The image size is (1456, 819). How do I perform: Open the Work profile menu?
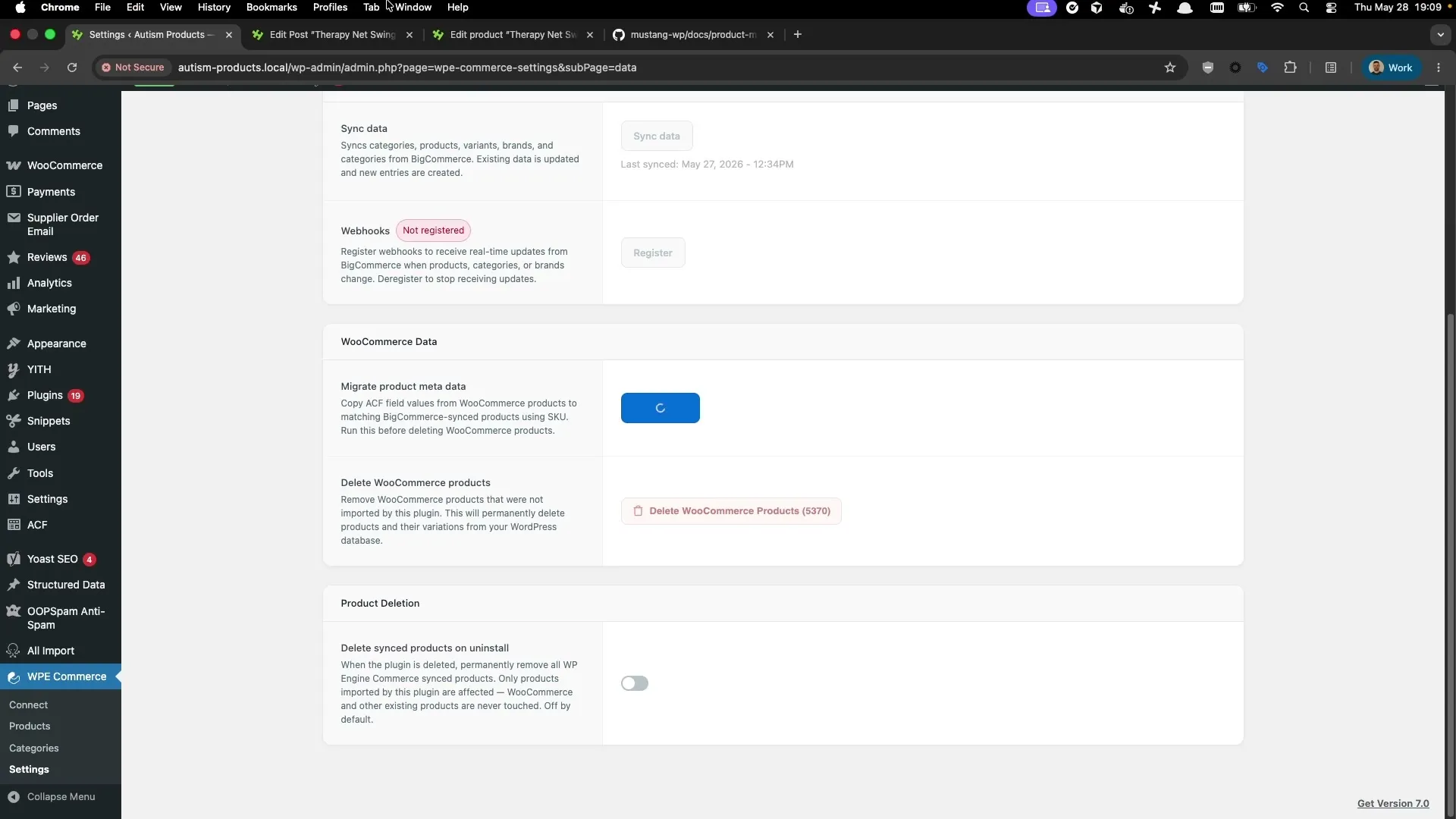(x=1392, y=67)
